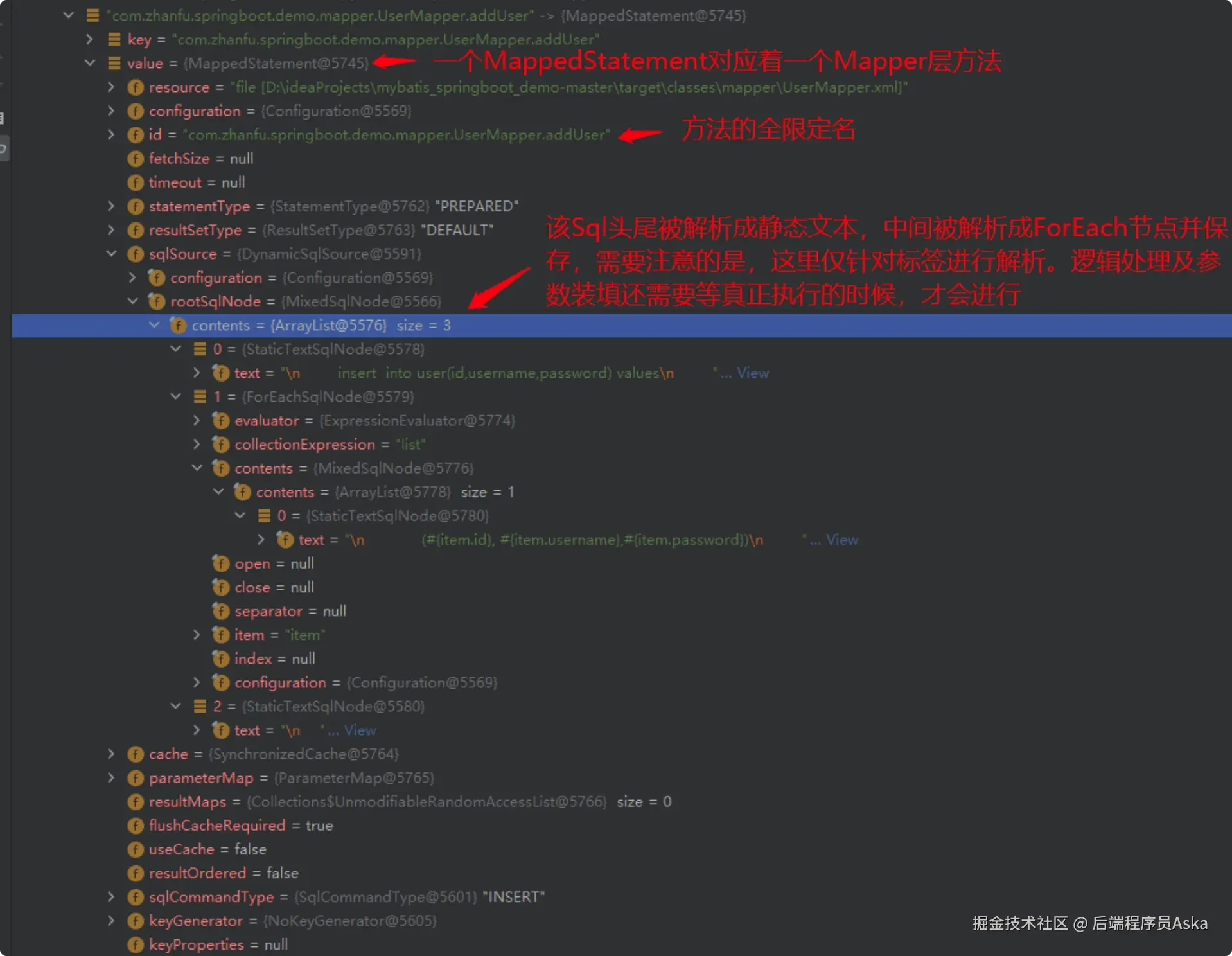Select the resultOrdered = false row

point(621,873)
